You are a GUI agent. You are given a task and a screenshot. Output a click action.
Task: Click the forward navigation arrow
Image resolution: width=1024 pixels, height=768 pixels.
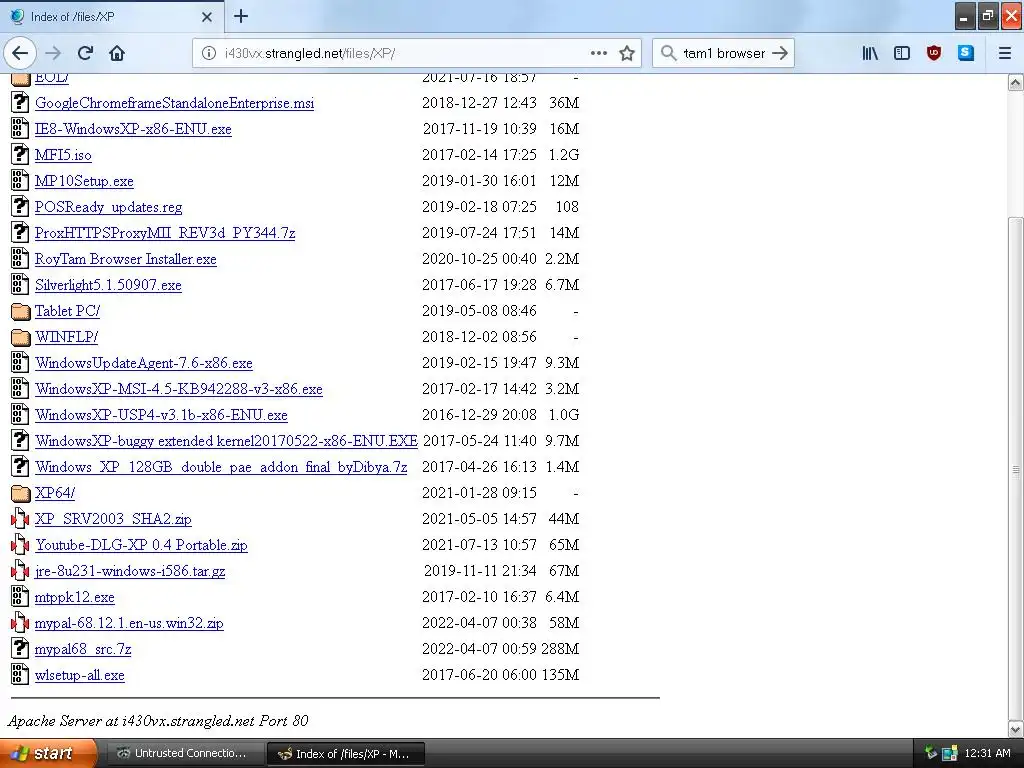point(53,53)
